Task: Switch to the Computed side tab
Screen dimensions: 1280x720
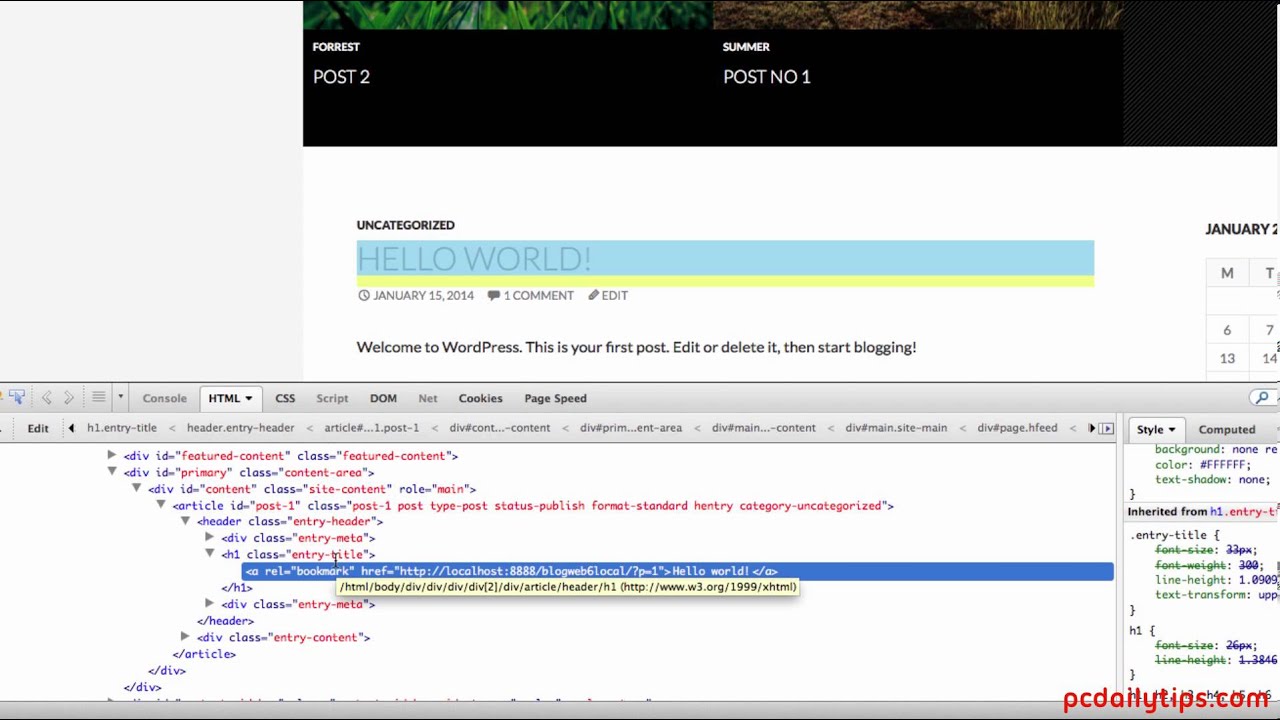Action: [x=1226, y=430]
